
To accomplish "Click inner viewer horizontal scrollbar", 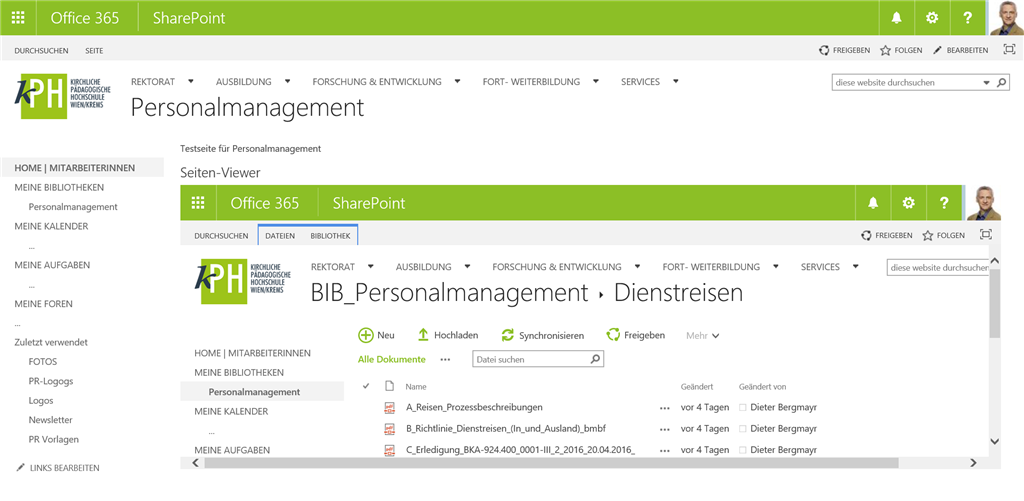I will coord(551,462).
